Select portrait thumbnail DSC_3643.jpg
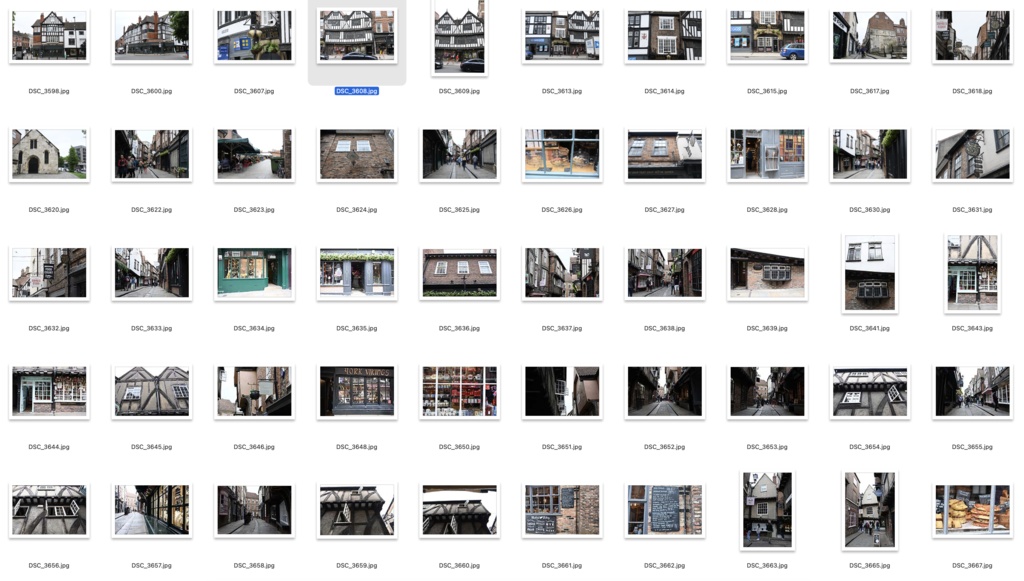 pyautogui.click(x=972, y=274)
